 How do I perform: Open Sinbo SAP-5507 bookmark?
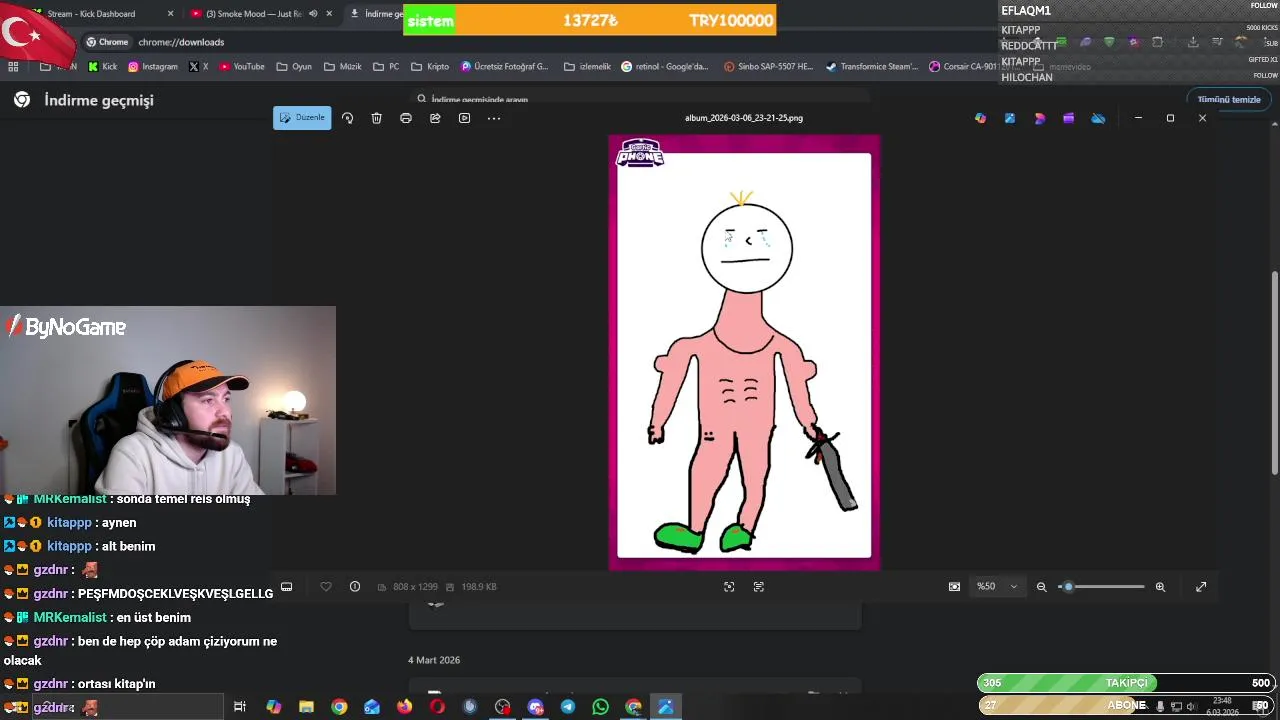tap(768, 67)
